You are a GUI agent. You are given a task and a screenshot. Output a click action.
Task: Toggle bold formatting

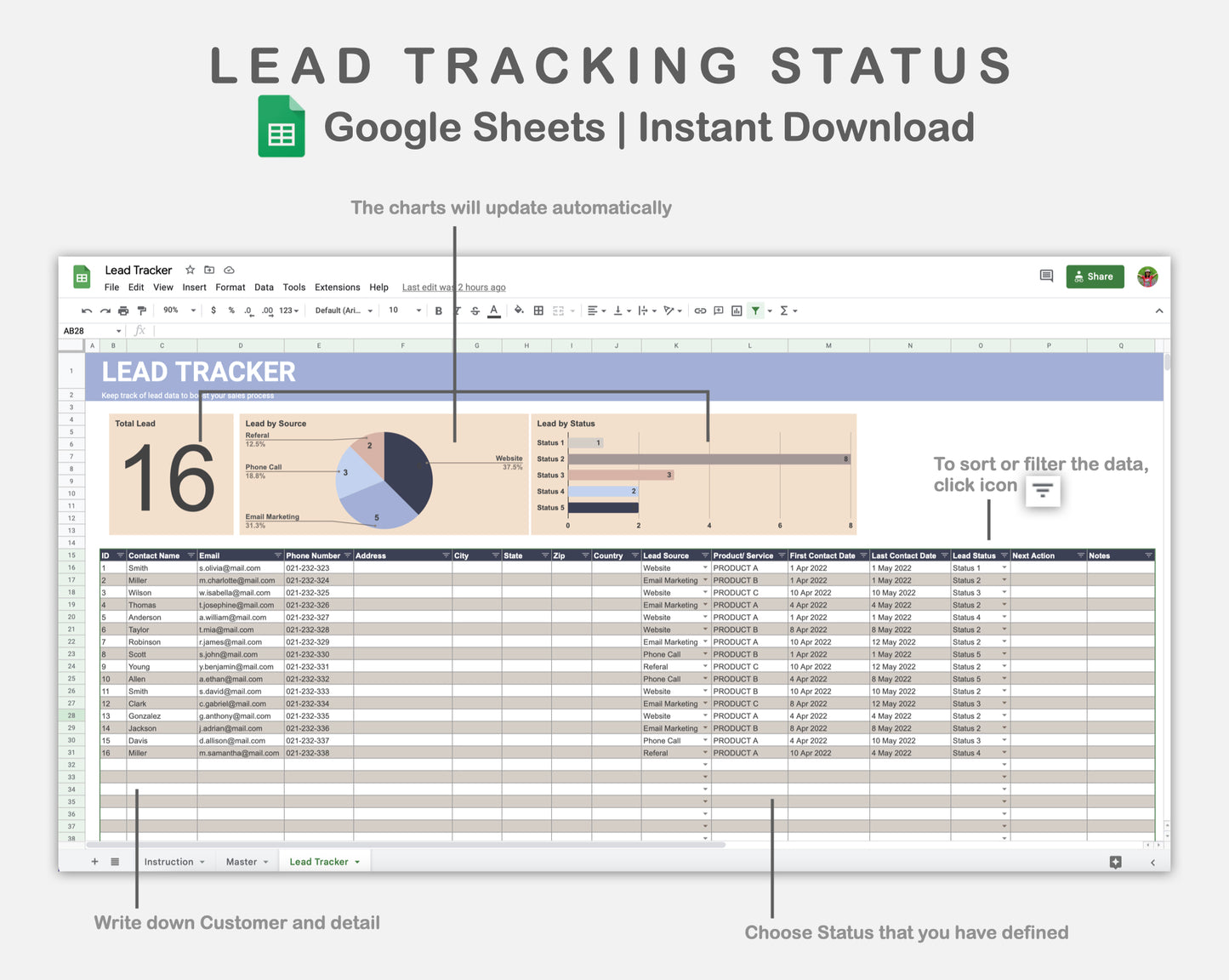click(438, 310)
